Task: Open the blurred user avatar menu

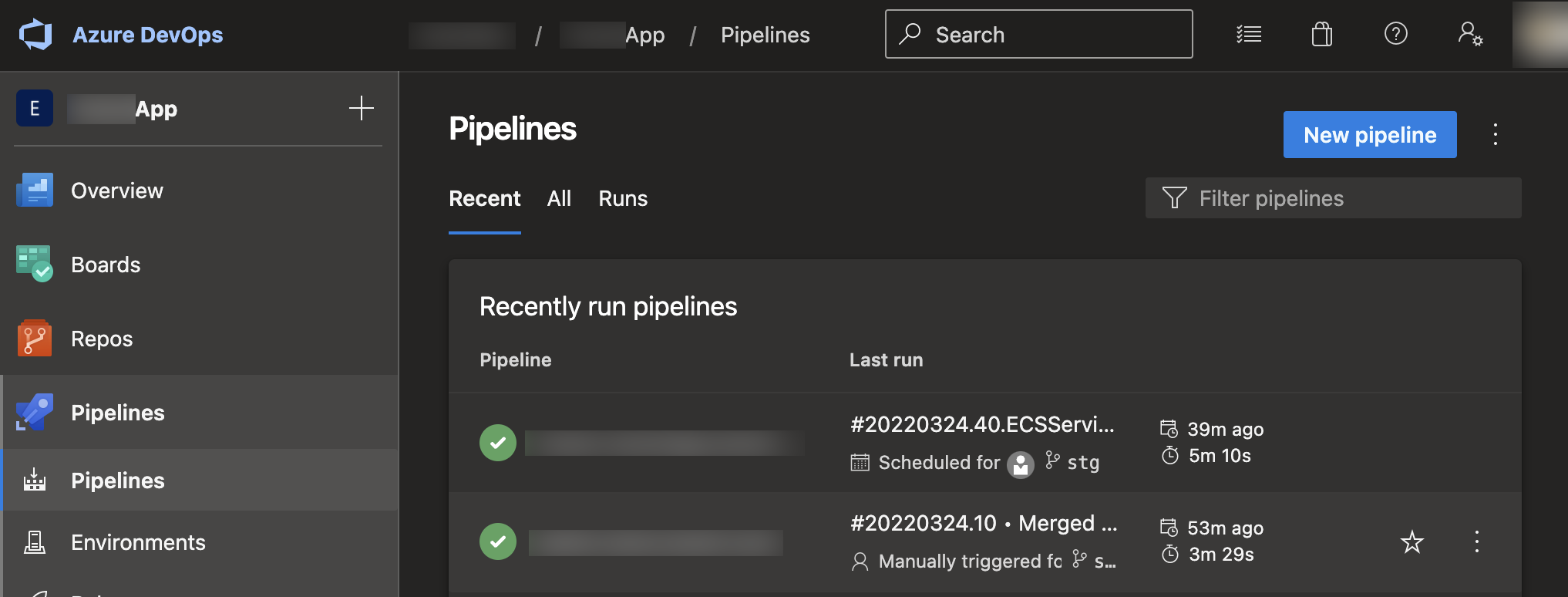Action: coord(1540,35)
